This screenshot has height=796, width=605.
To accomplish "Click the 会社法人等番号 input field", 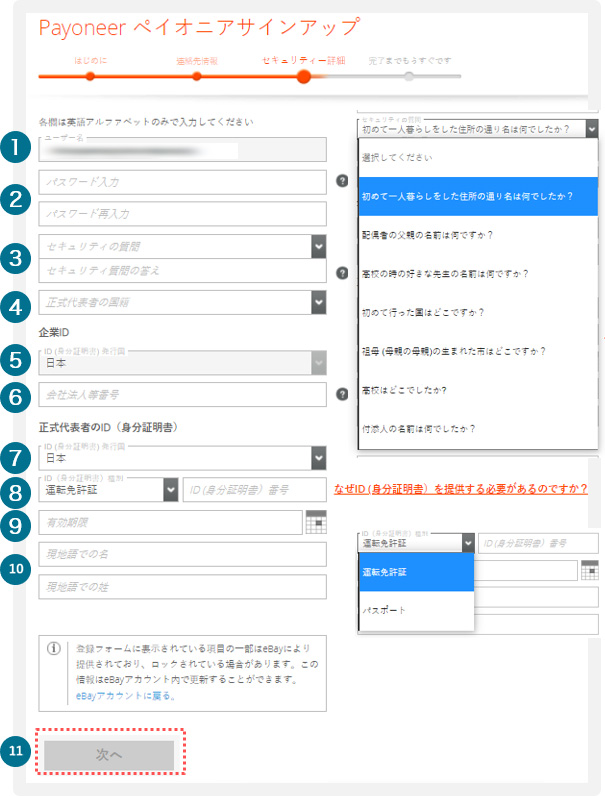I will 183,395.
